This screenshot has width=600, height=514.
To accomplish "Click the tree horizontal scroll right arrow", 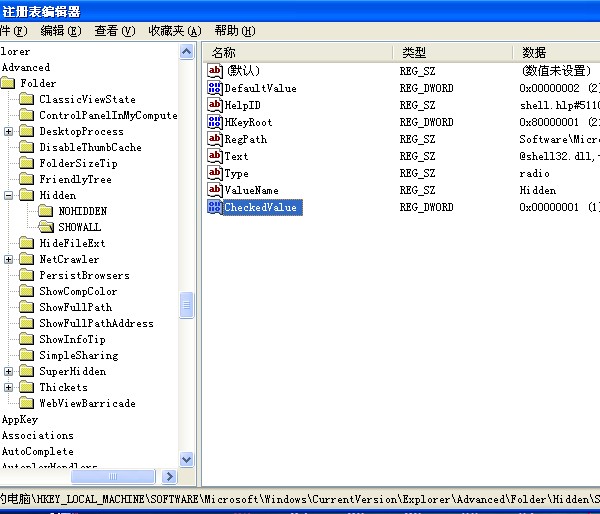I will click(x=170, y=476).
